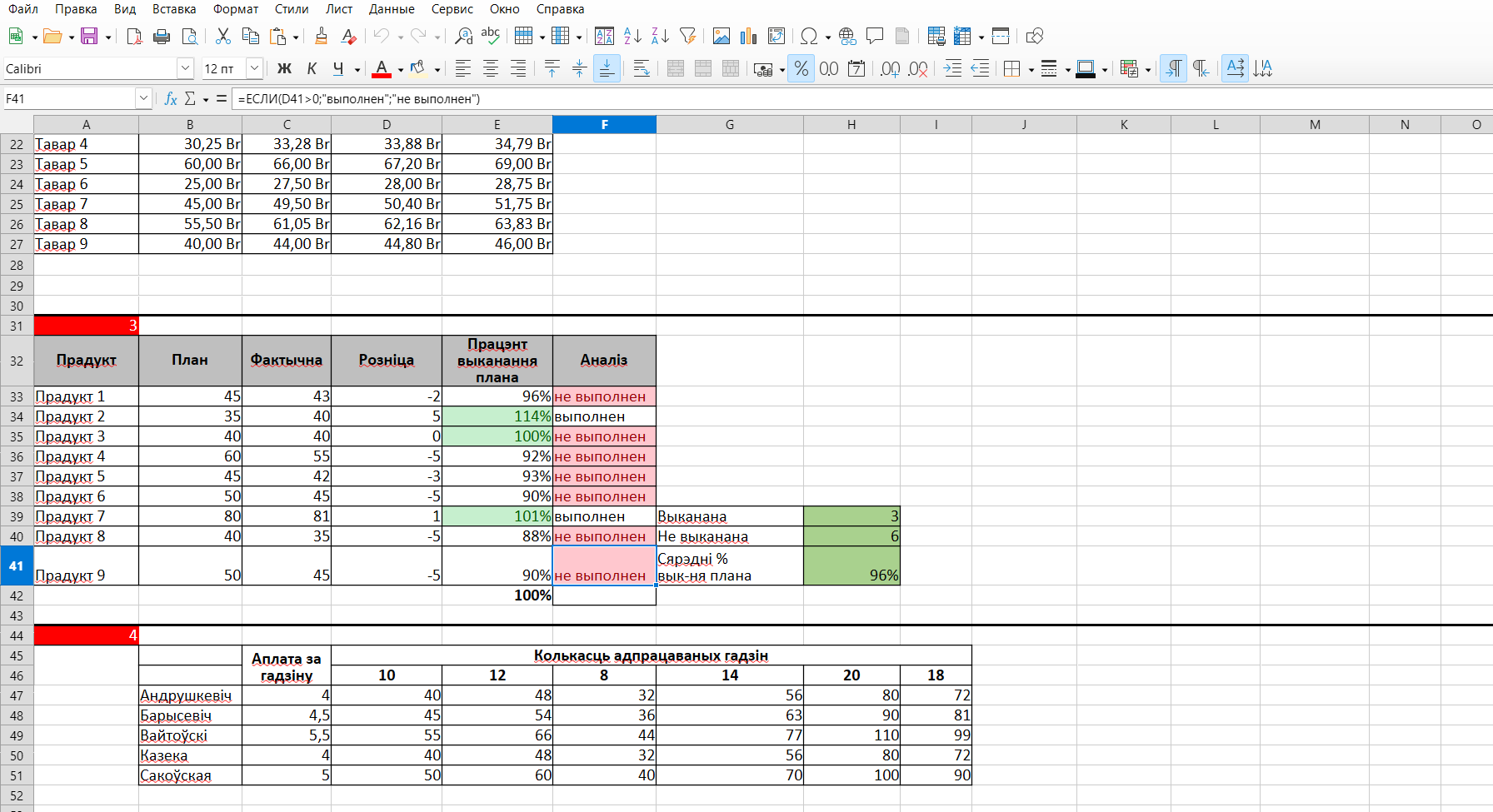The height and width of the screenshot is (812, 1493).
Task: Click the Format as Date icon
Action: [x=856, y=68]
